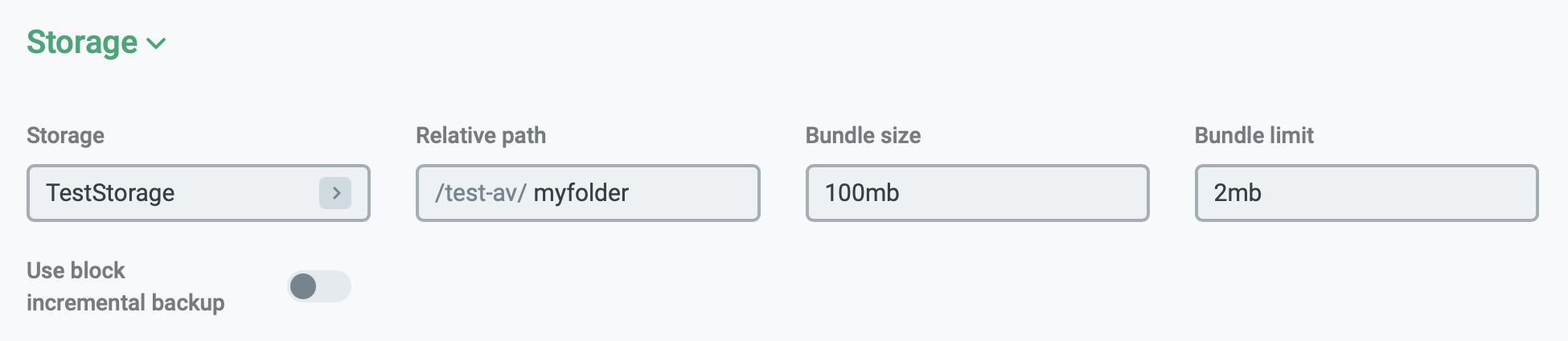
Task: Click the green Storage section heading
Action: pyautogui.click(x=82, y=43)
